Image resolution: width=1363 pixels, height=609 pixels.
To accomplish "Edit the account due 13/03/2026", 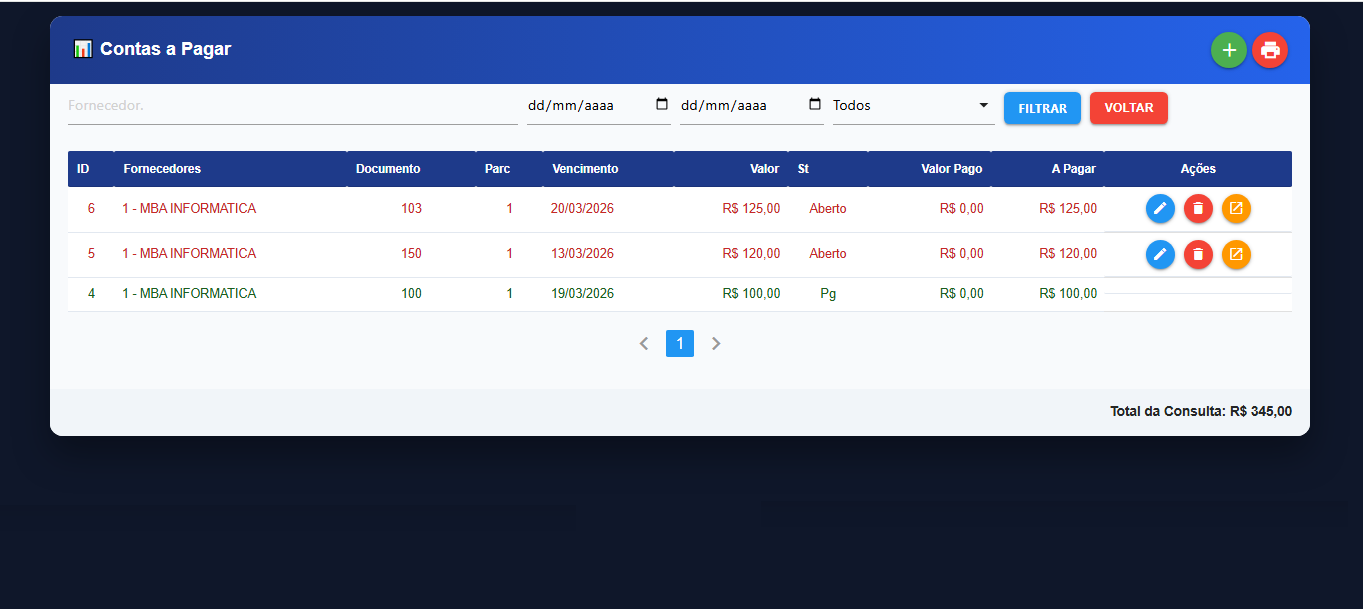I will (1160, 254).
